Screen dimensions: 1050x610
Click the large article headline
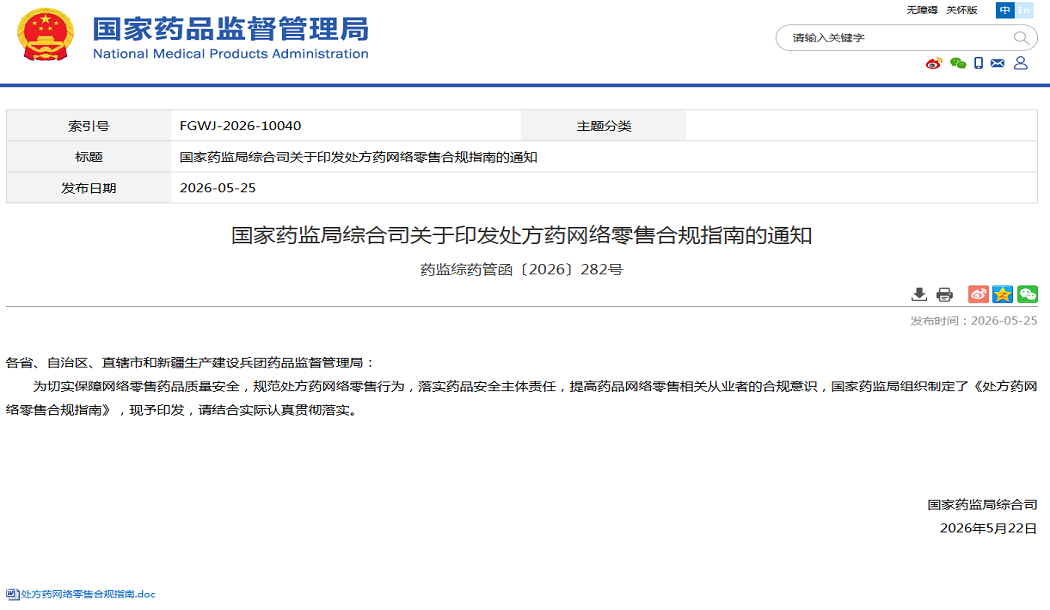(522, 236)
